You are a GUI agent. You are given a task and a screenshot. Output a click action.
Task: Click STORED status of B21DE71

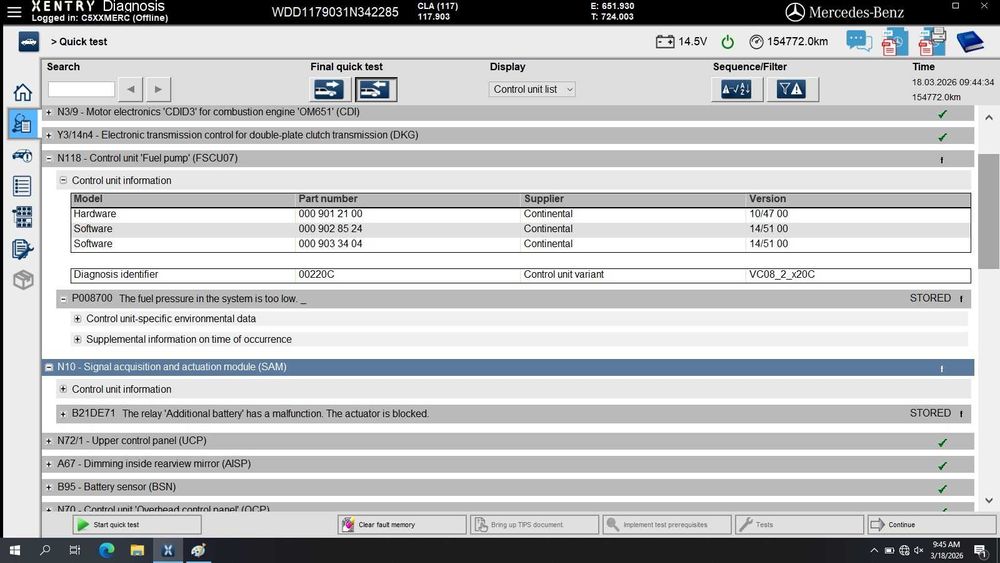click(930, 413)
